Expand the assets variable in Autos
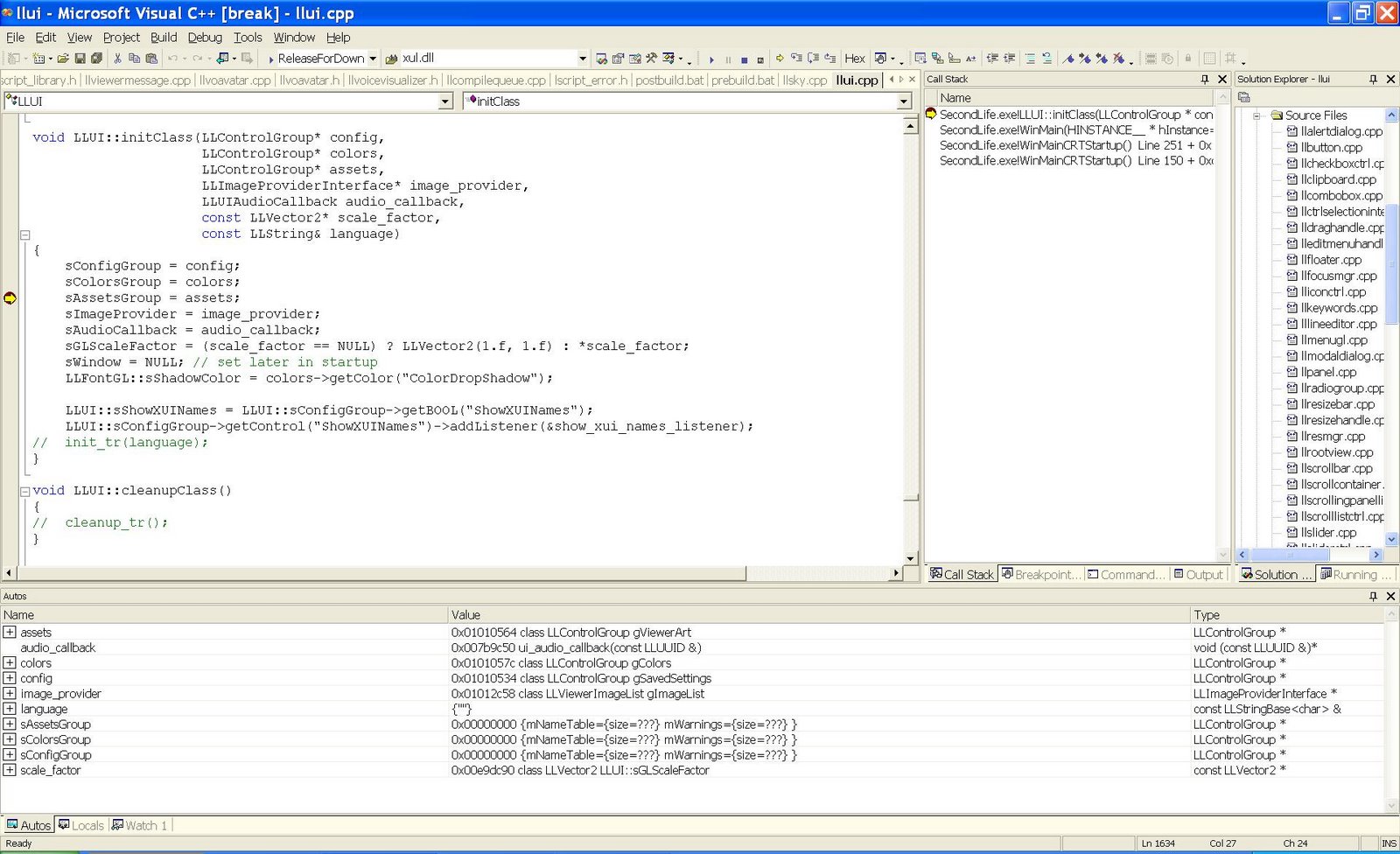The width and height of the screenshot is (1400, 854). click(x=9, y=632)
